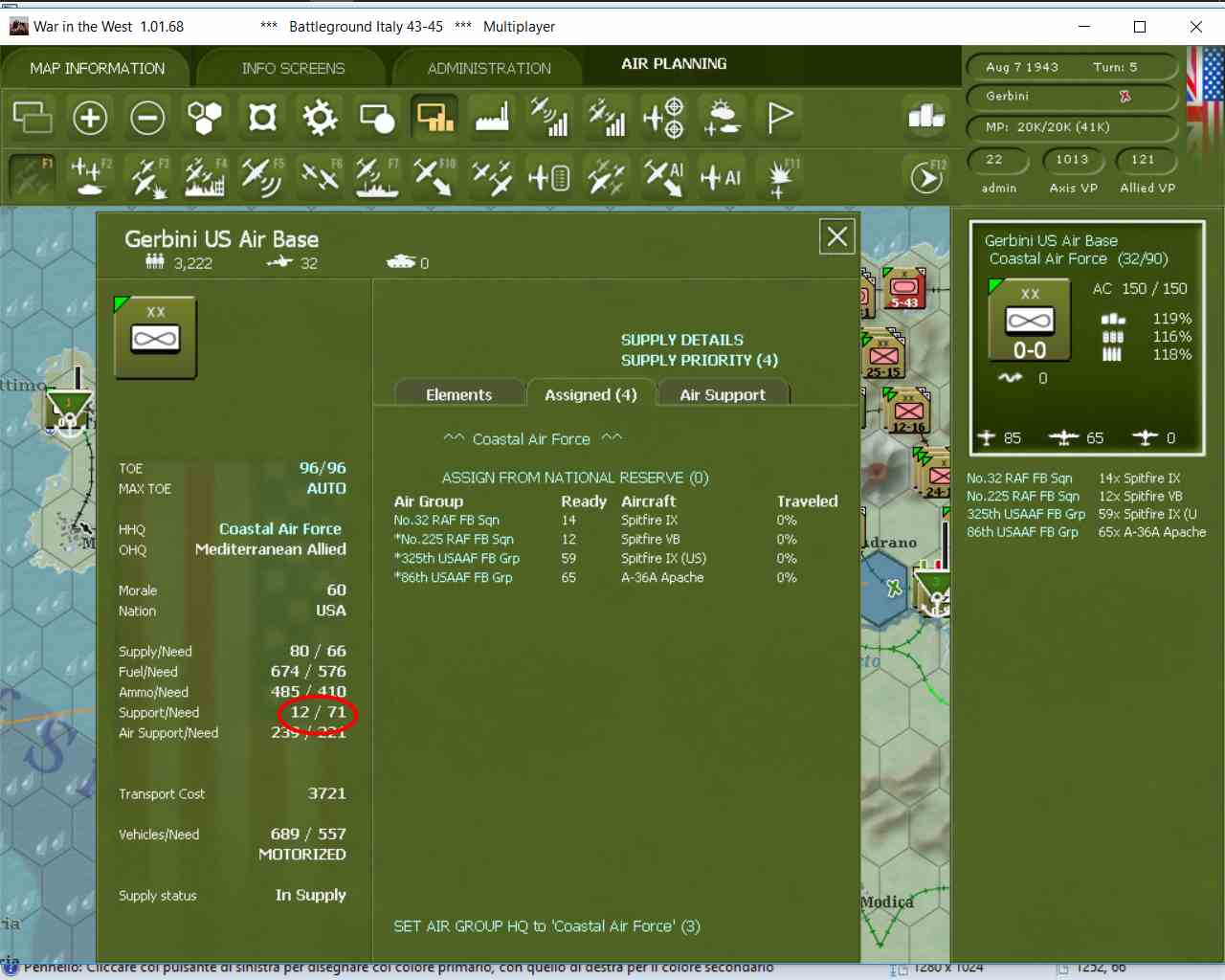Click the zoom out minus icon
The height and width of the screenshot is (980, 1225).
(x=147, y=118)
